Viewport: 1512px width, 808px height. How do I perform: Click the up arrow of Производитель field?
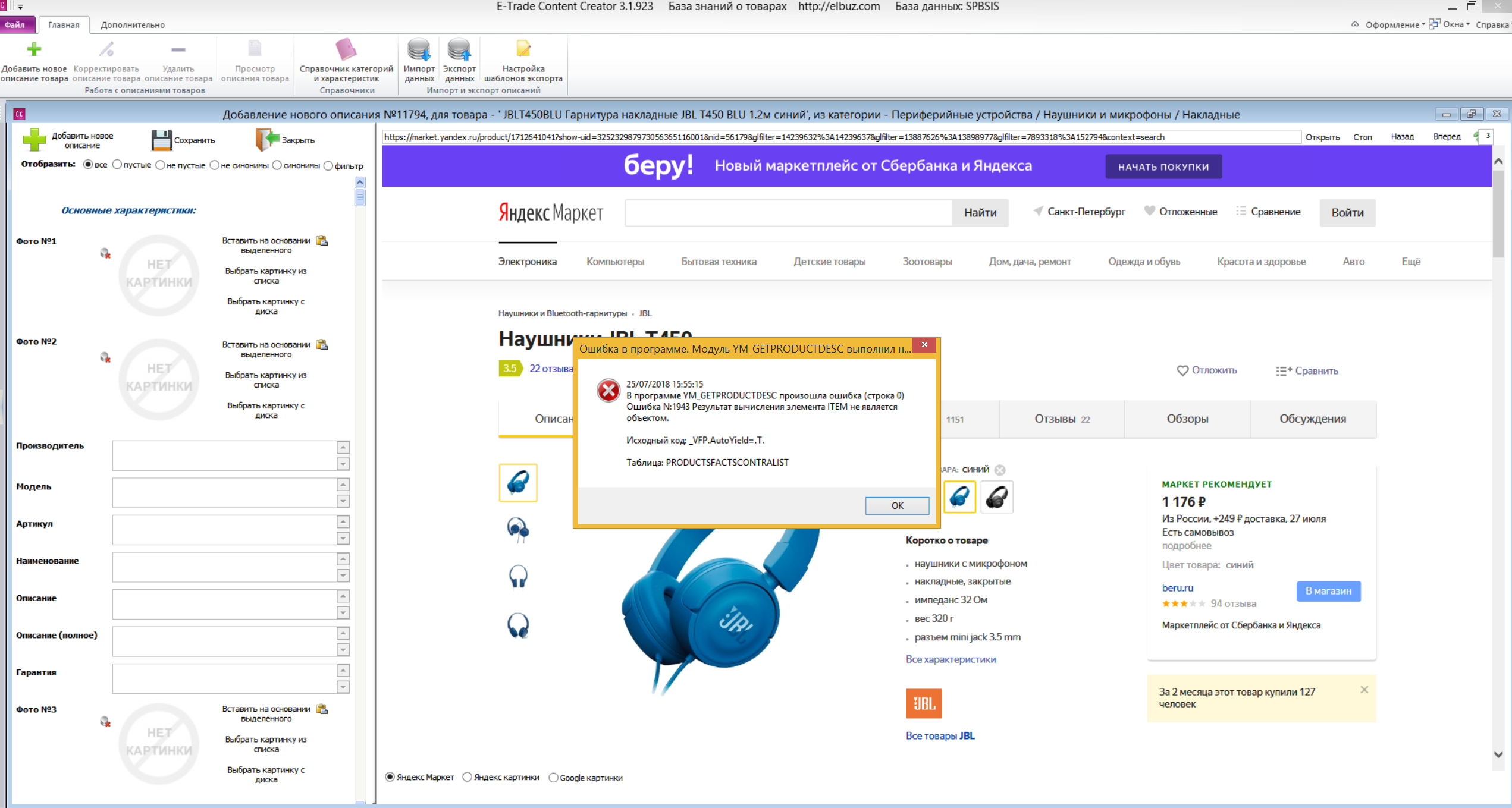coord(343,448)
